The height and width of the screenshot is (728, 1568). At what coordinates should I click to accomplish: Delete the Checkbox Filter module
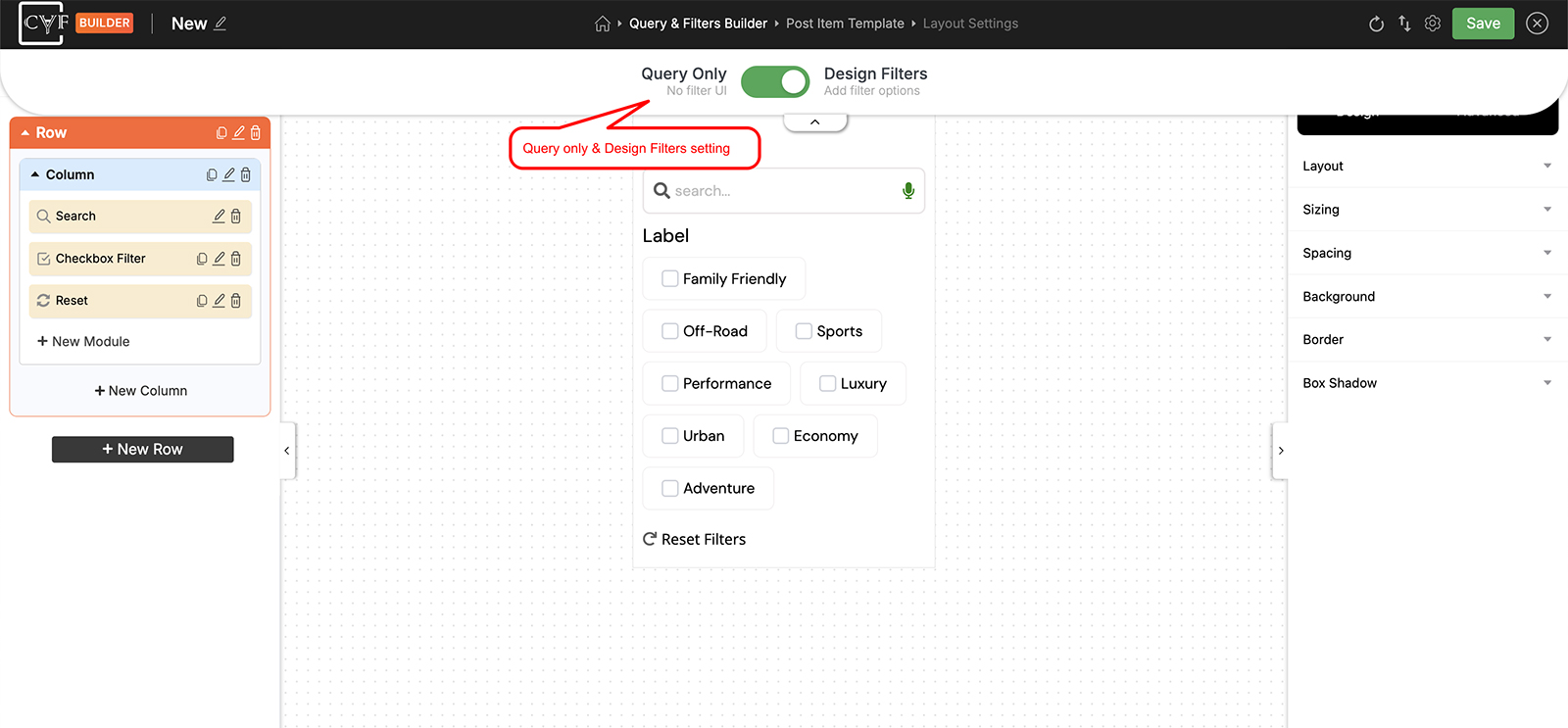click(236, 259)
